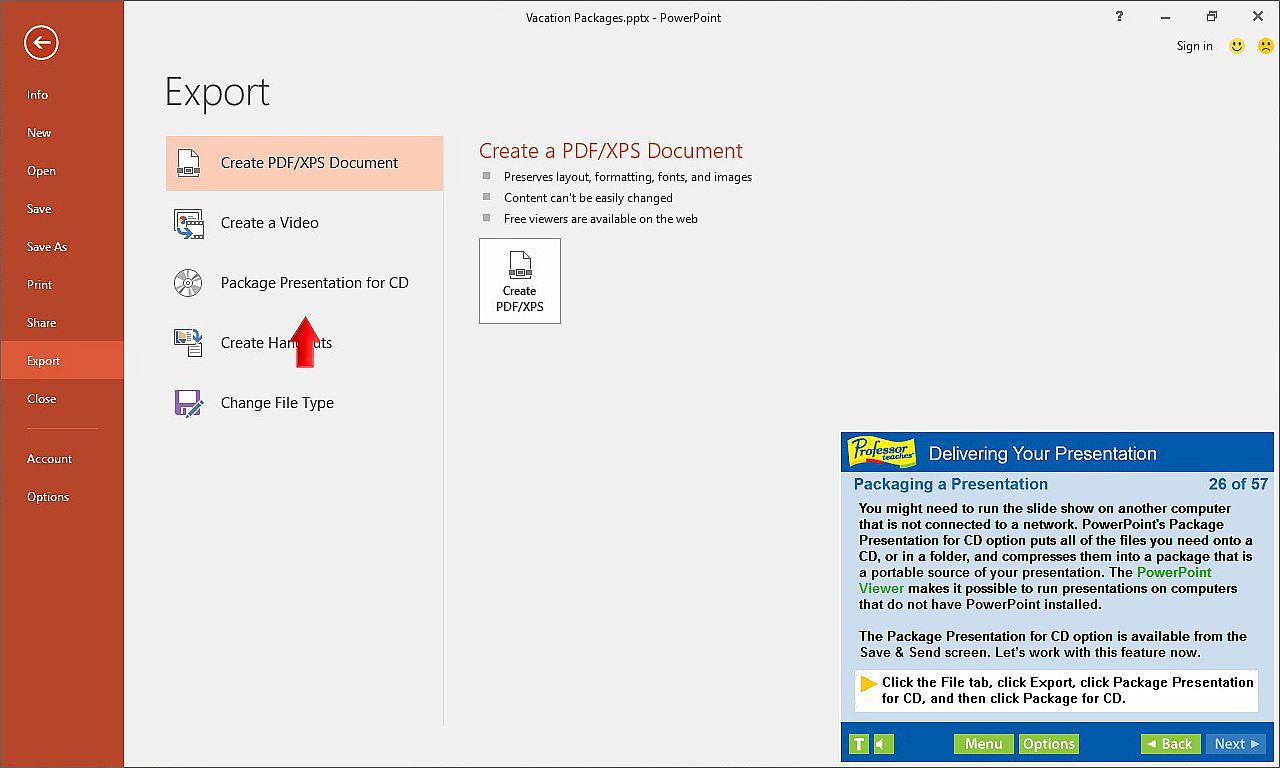
Task: Click the tutorial Menu button
Action: click(983, 744)
